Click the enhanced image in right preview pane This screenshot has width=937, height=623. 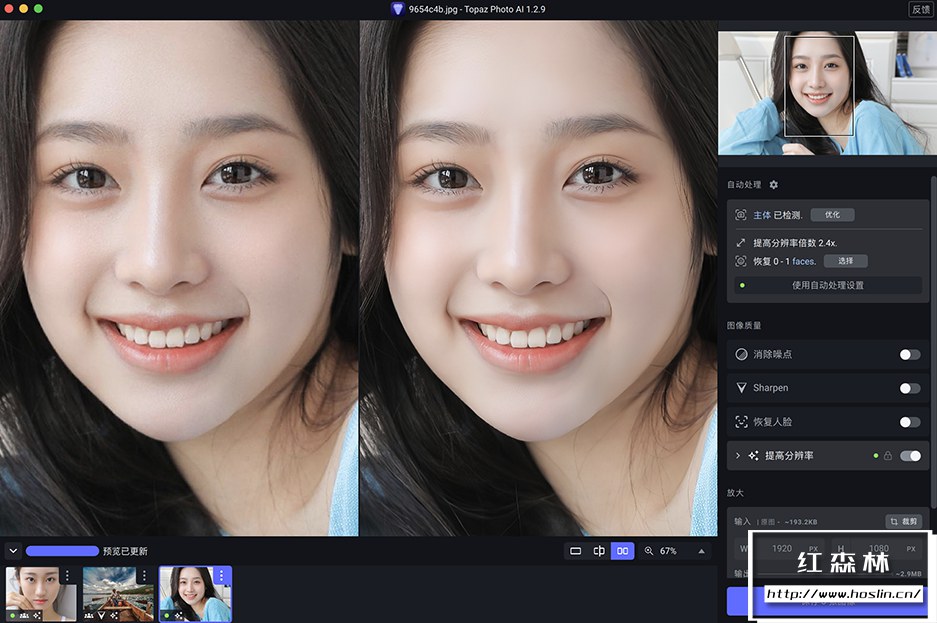[x=538, y=278]
